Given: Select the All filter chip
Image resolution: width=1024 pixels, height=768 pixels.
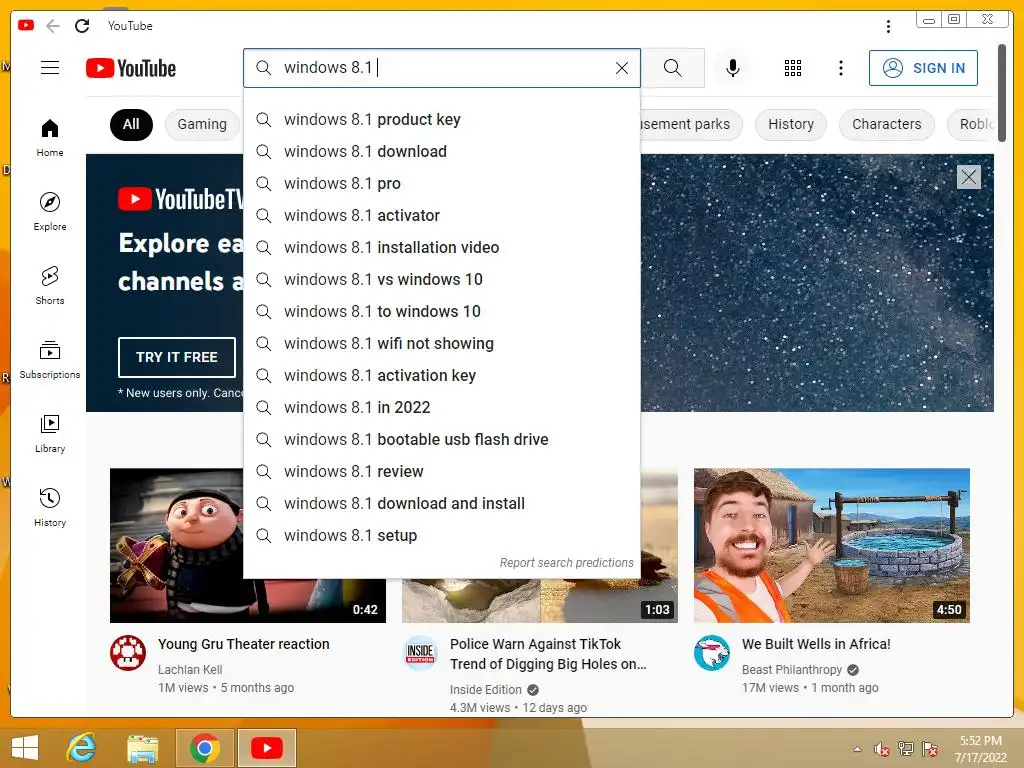Looking at the screenshot, I should [x=131, y=124].
